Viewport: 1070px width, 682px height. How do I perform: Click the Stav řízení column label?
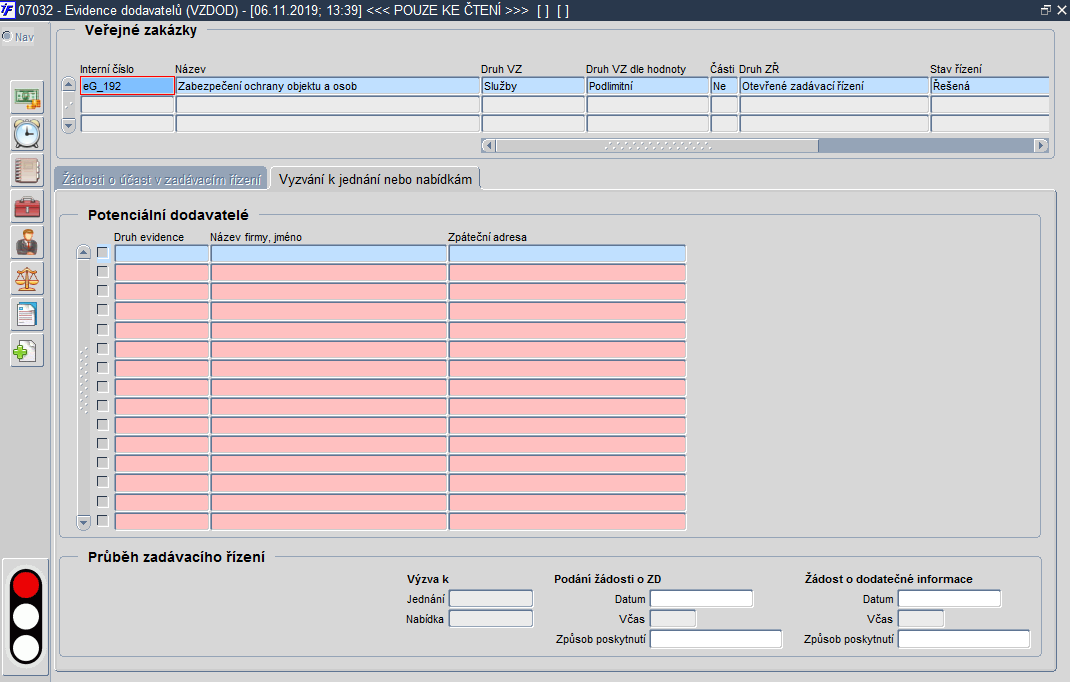pos(956,69)
